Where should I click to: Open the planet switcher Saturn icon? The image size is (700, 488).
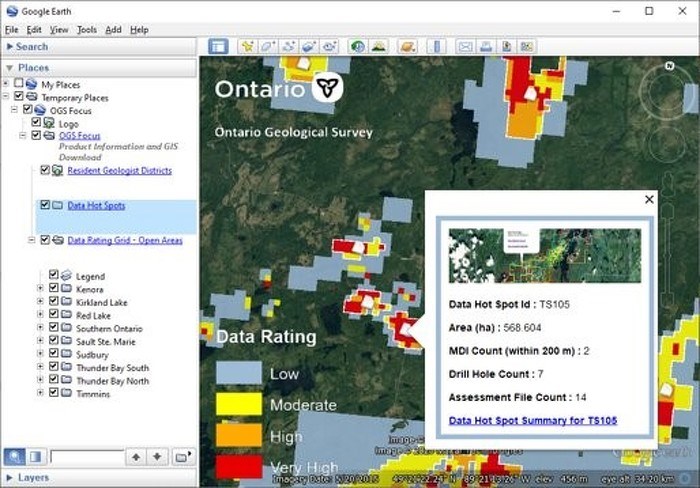(x=407, y=46)
